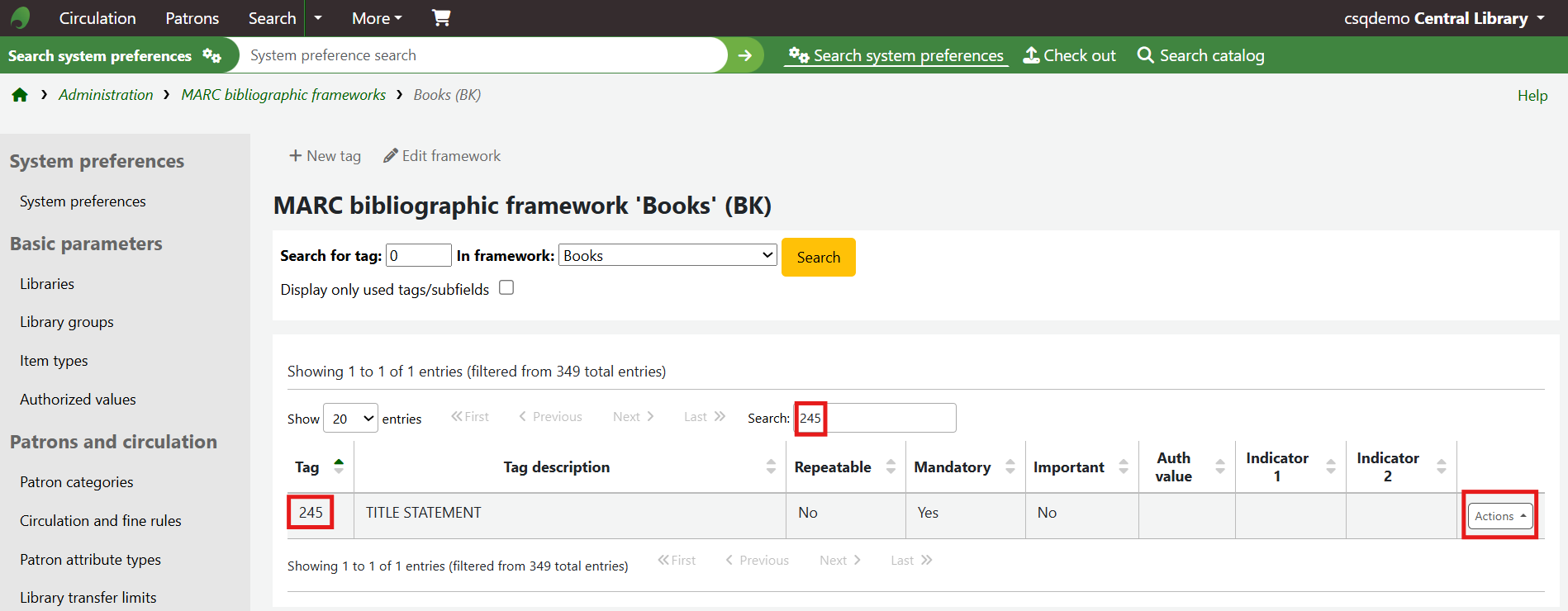
Task: Open Circulation and fine rules link
Action: [x=101, y=521]
